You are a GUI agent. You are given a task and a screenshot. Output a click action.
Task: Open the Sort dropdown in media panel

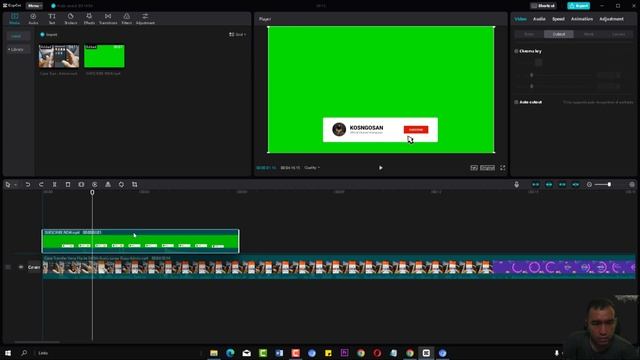[x=238, y=35]
